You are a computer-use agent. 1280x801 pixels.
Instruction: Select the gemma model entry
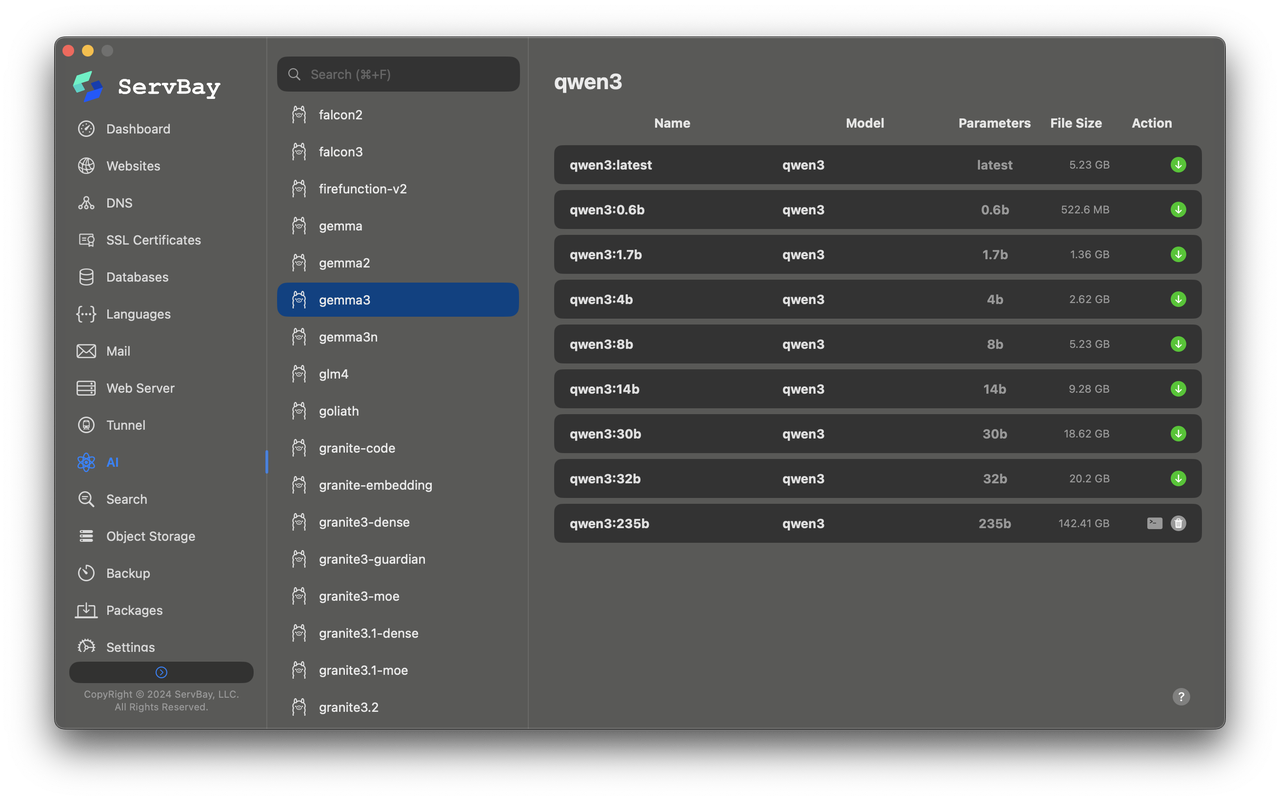398,226
